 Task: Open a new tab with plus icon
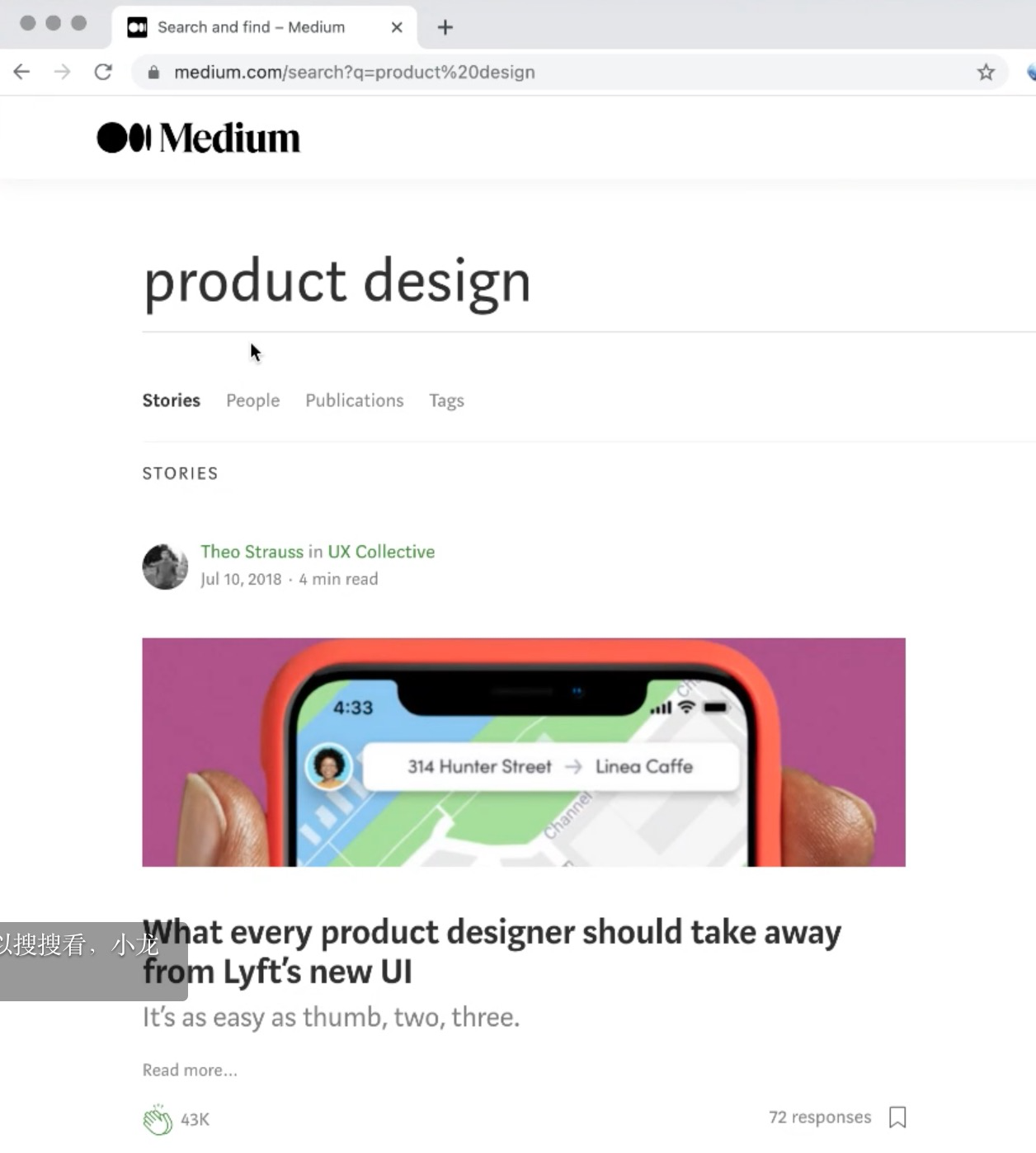point(445,27)
